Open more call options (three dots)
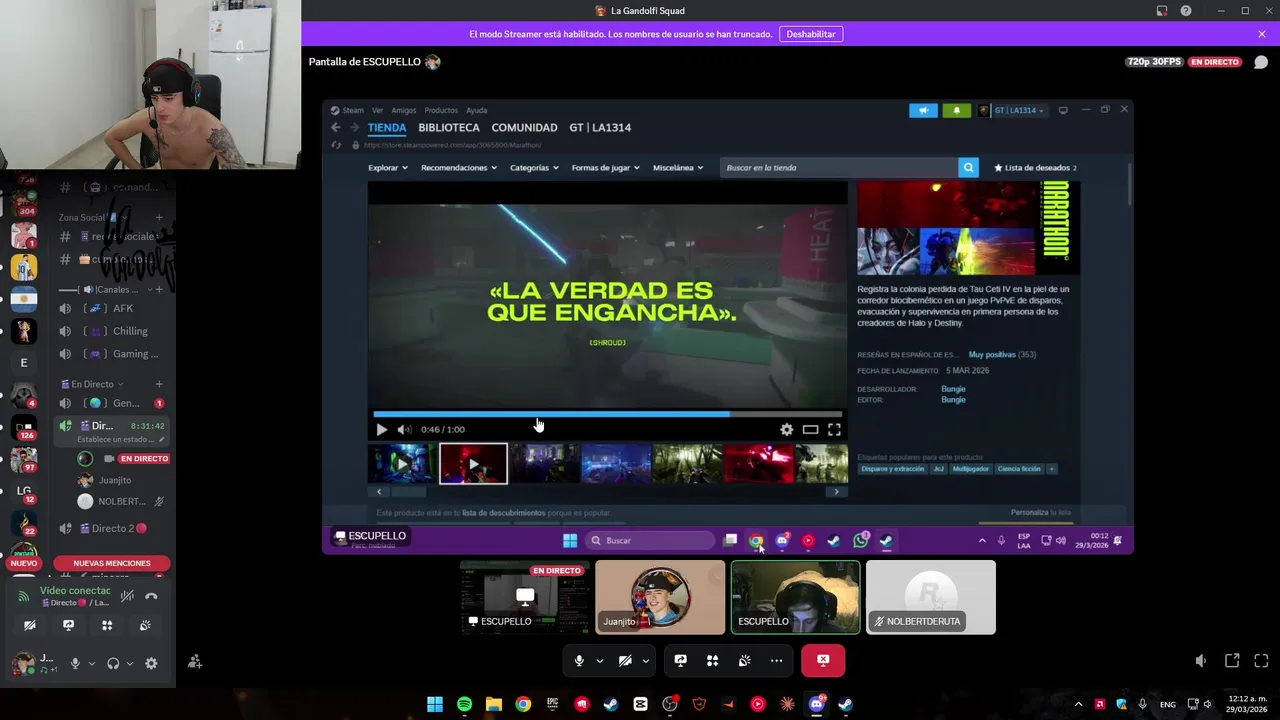Image resolution: width=1280 pixels, height=720 pixels. point(776,661)
